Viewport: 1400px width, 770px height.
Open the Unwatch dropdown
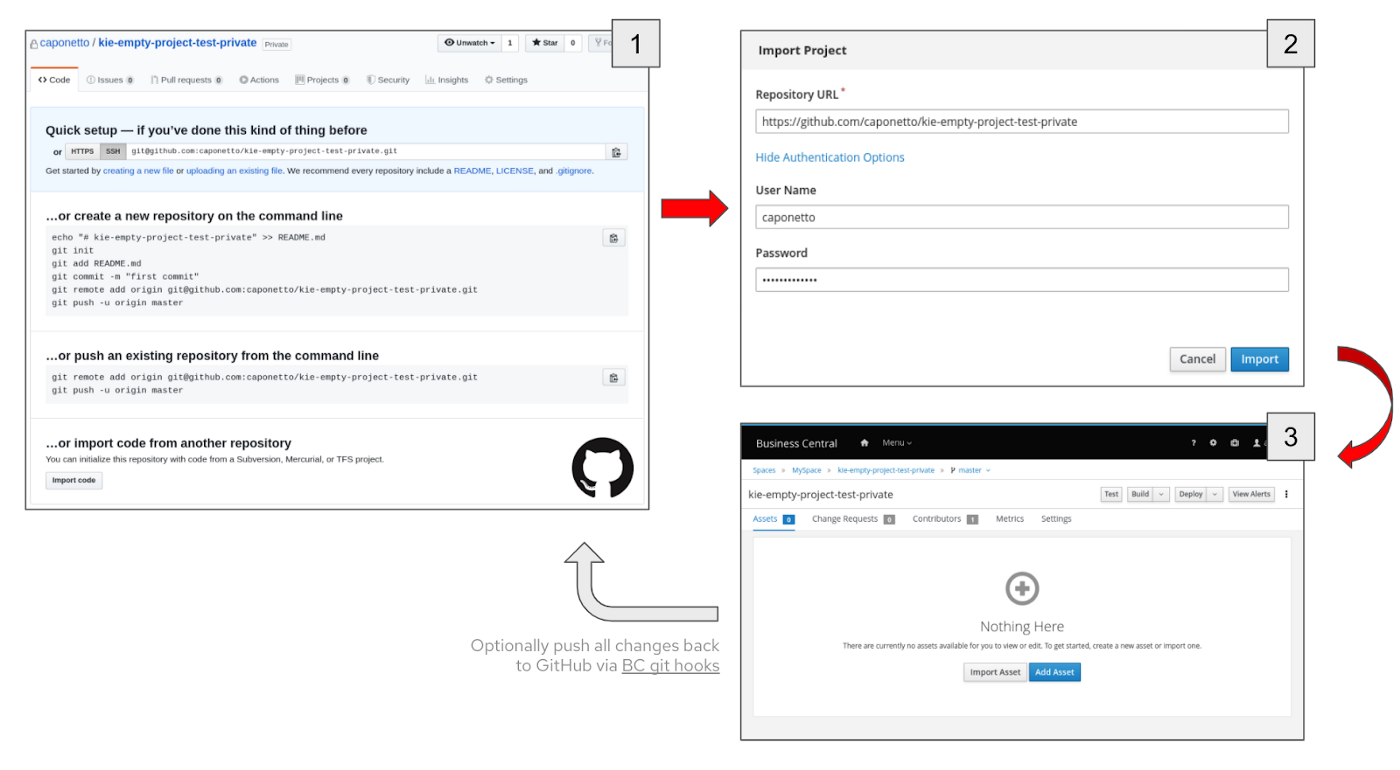tap(469, 42)
